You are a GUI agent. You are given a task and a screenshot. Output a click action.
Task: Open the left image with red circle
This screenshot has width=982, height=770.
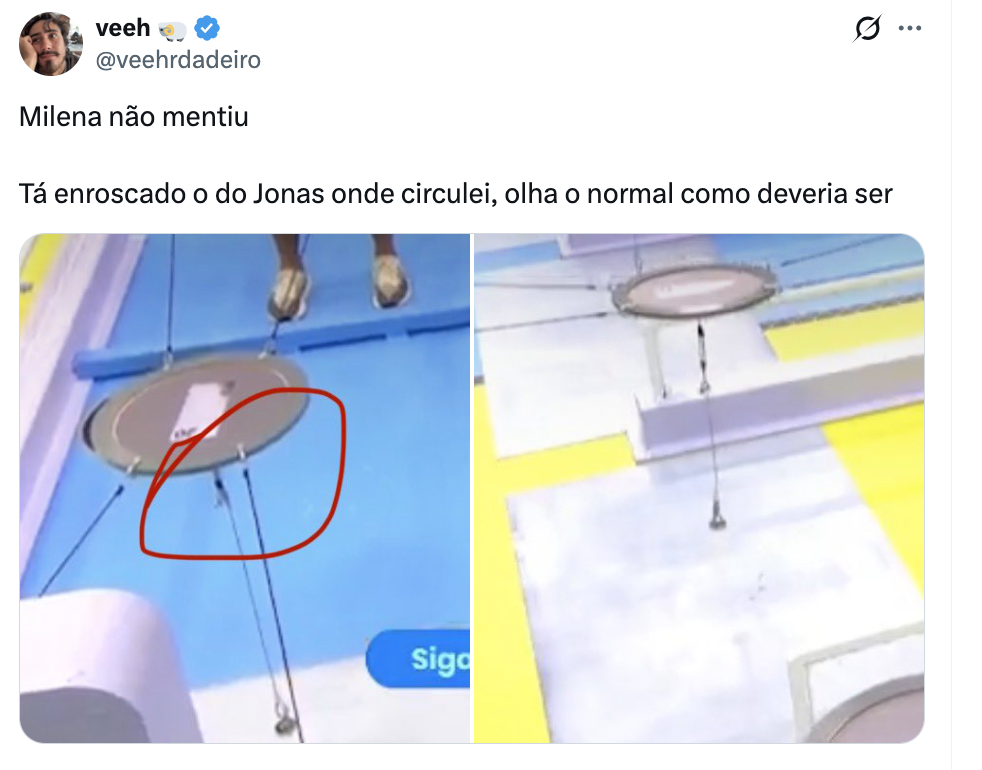[245, 488]
